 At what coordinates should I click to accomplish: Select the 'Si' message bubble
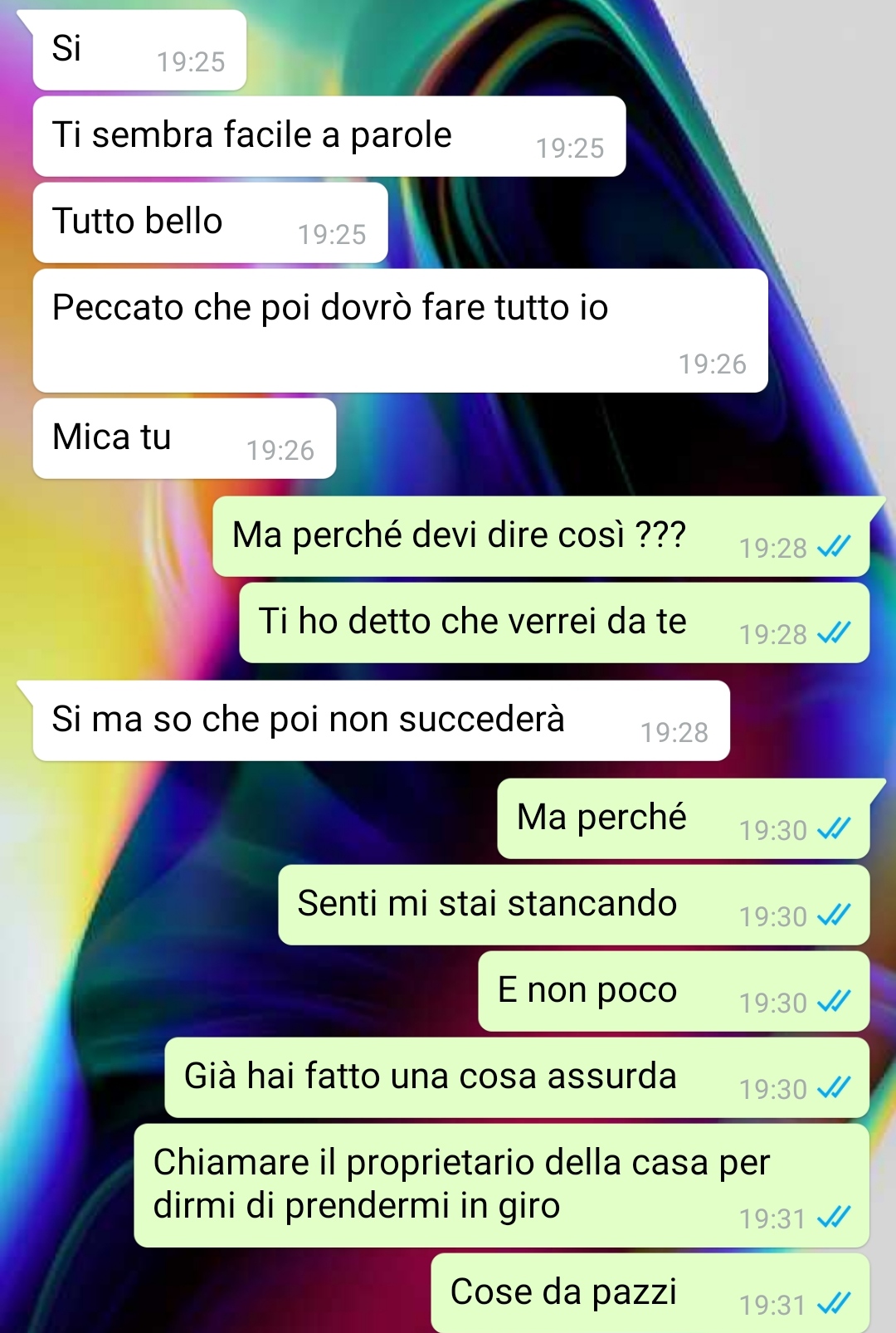click(139, 50)
